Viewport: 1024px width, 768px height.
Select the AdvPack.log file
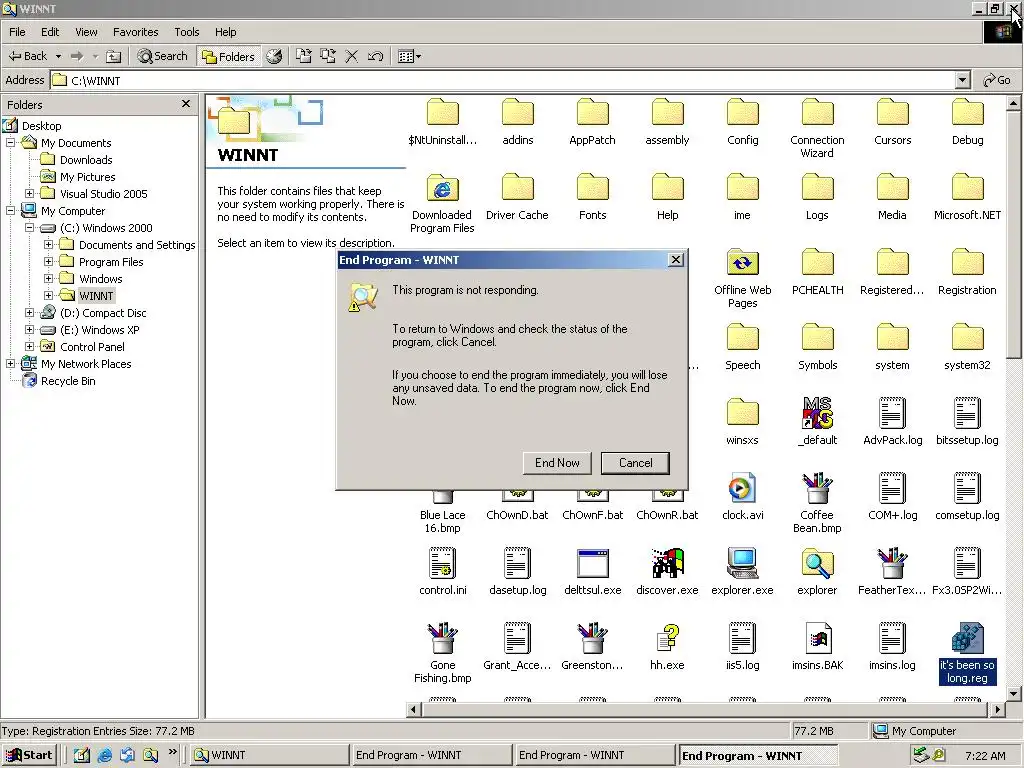pyautogui.click(x=892, y=422)
